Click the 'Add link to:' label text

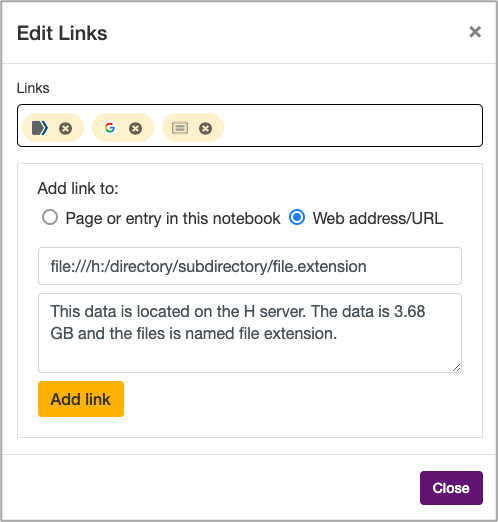pos(78,188)
